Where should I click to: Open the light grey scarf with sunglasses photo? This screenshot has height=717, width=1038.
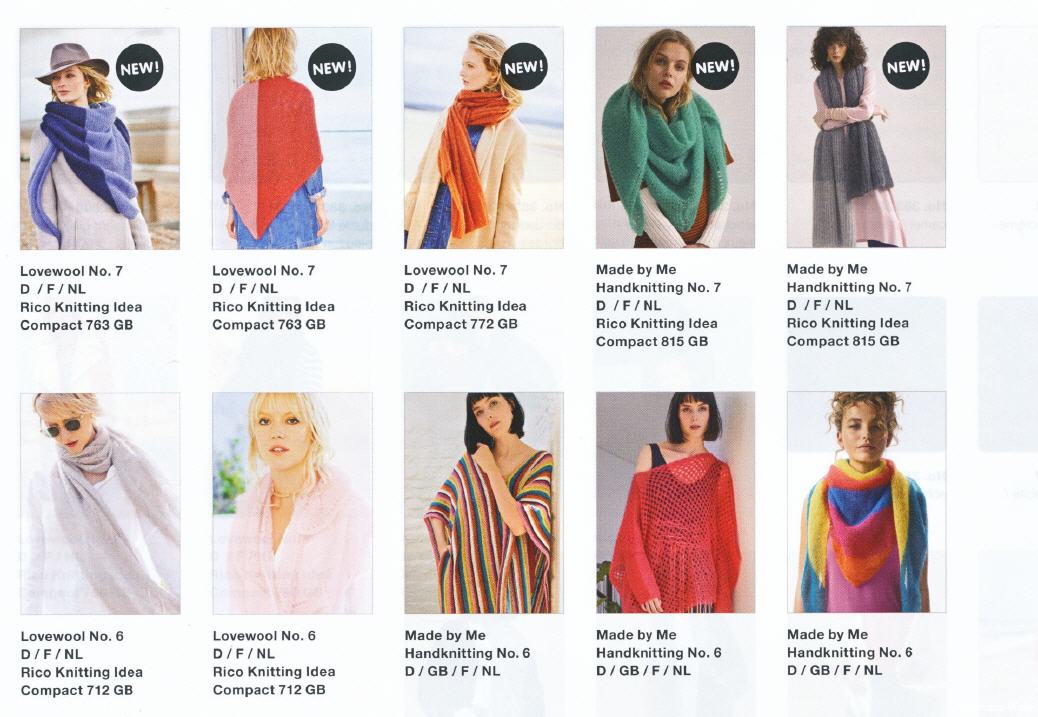(100, 504)
